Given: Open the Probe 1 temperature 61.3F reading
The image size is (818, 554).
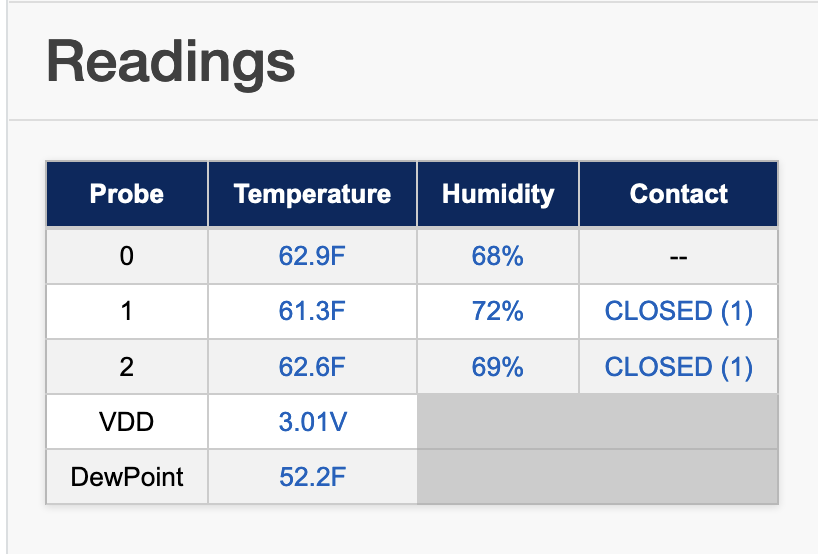Looking at the screenshot, I should pyautogui.click(x=312, y=311).
